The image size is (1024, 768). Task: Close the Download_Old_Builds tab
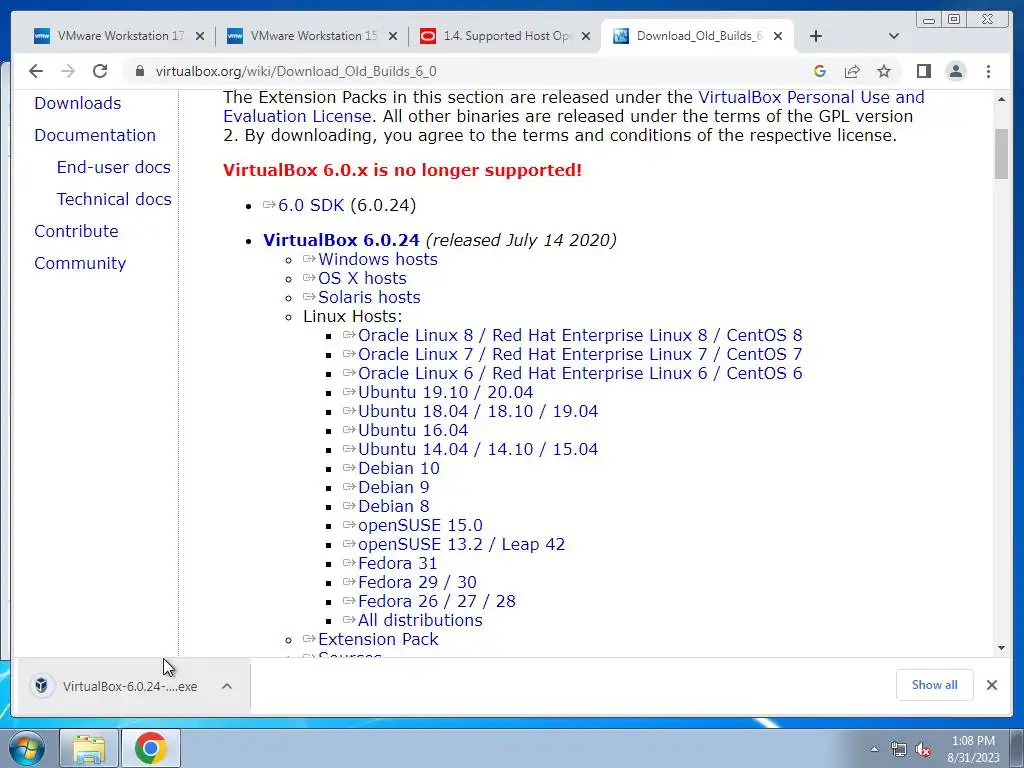pos(778,36)
